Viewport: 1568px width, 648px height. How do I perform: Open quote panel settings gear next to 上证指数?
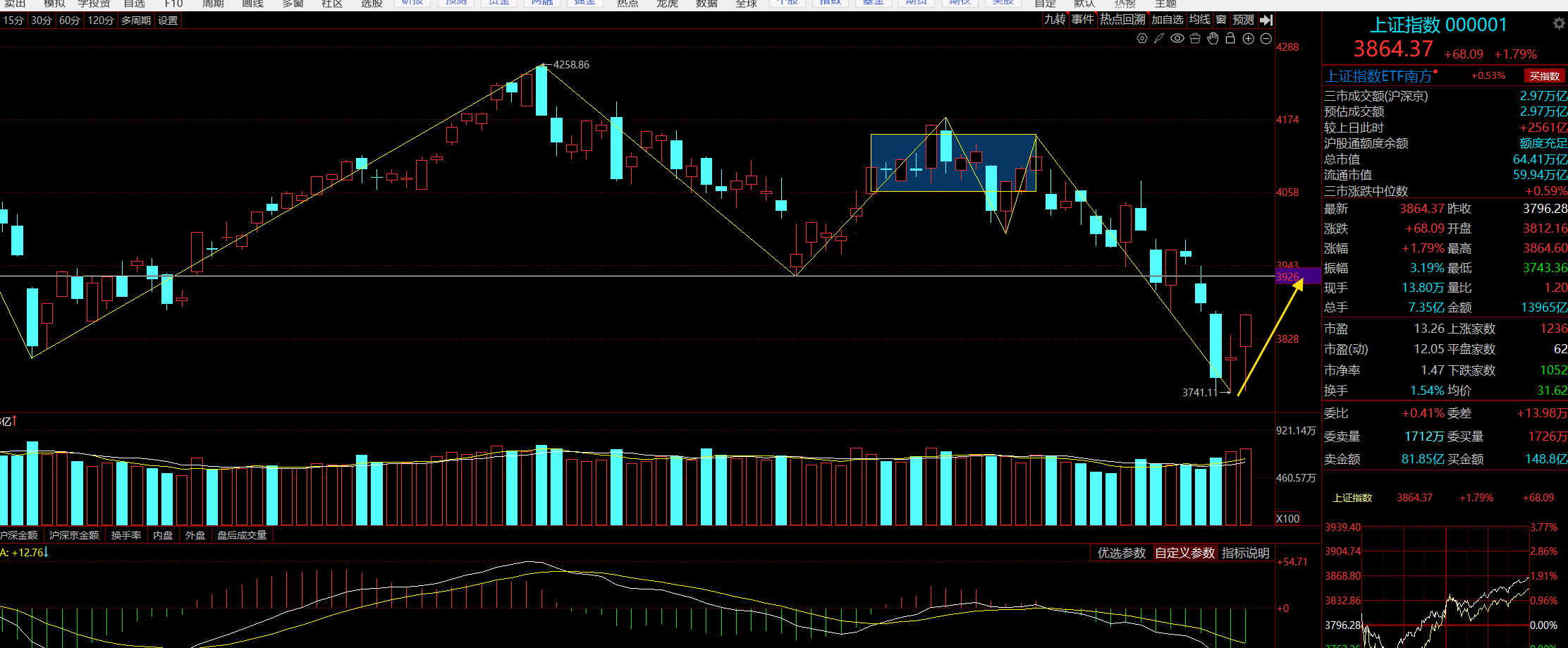click(x=1560, y=23)
